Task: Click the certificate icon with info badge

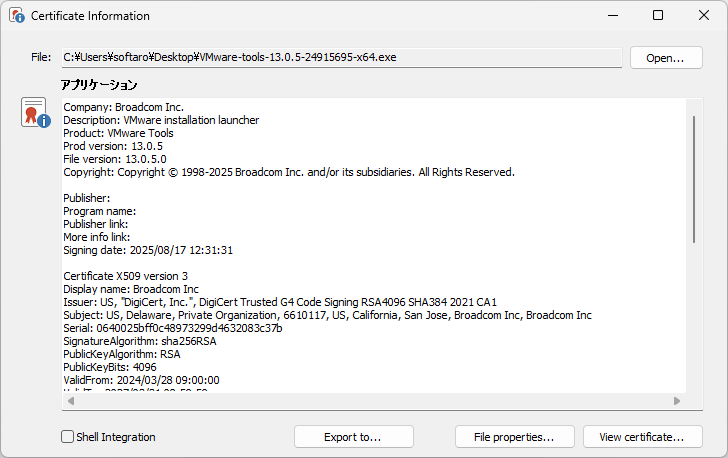Action: [35, 112]
